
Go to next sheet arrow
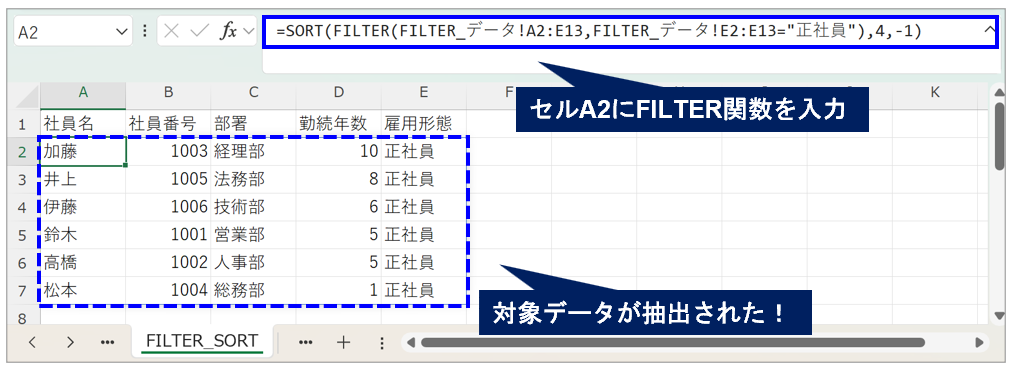[x=70, y=342]
